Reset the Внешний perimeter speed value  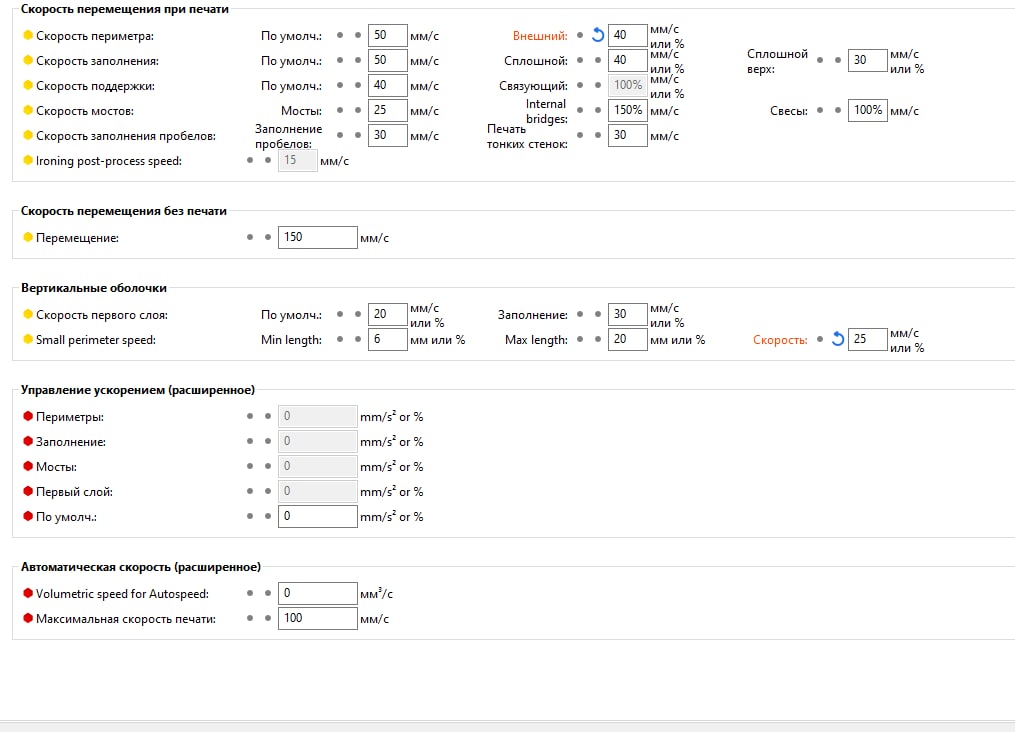[x=598, y=35]
